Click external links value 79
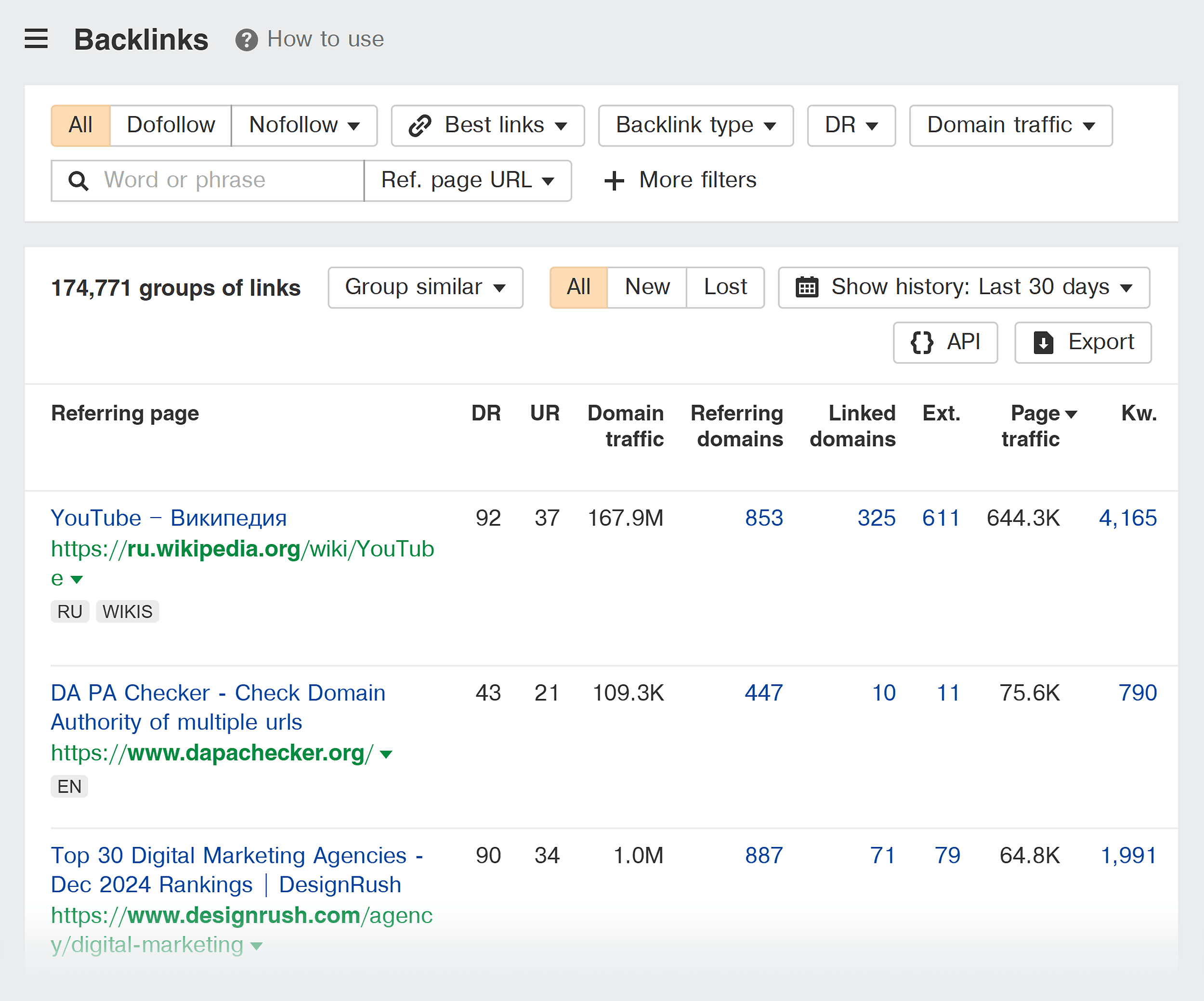 pyautogui.click(x=947, y=856)
